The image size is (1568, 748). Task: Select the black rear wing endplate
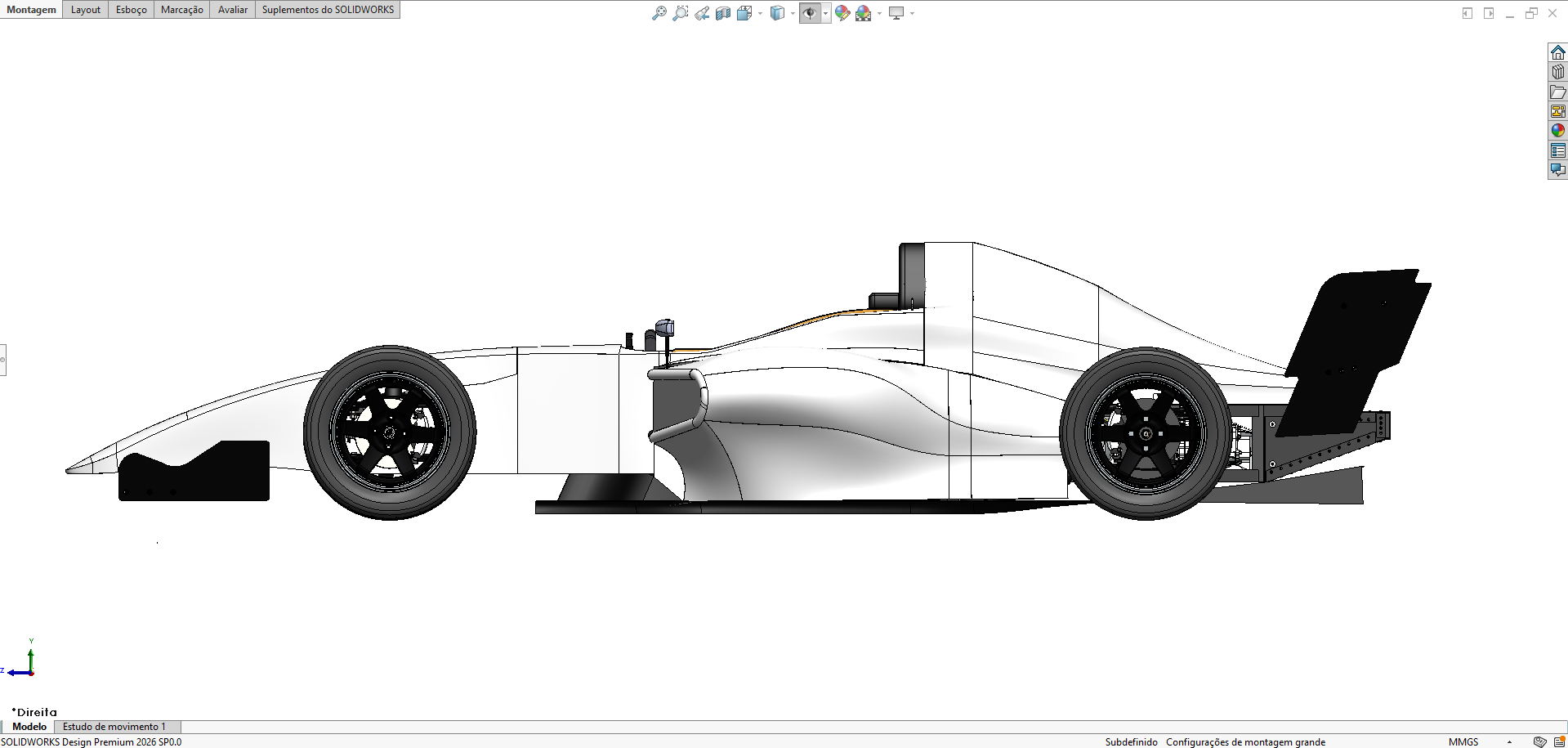(1352, 352)
